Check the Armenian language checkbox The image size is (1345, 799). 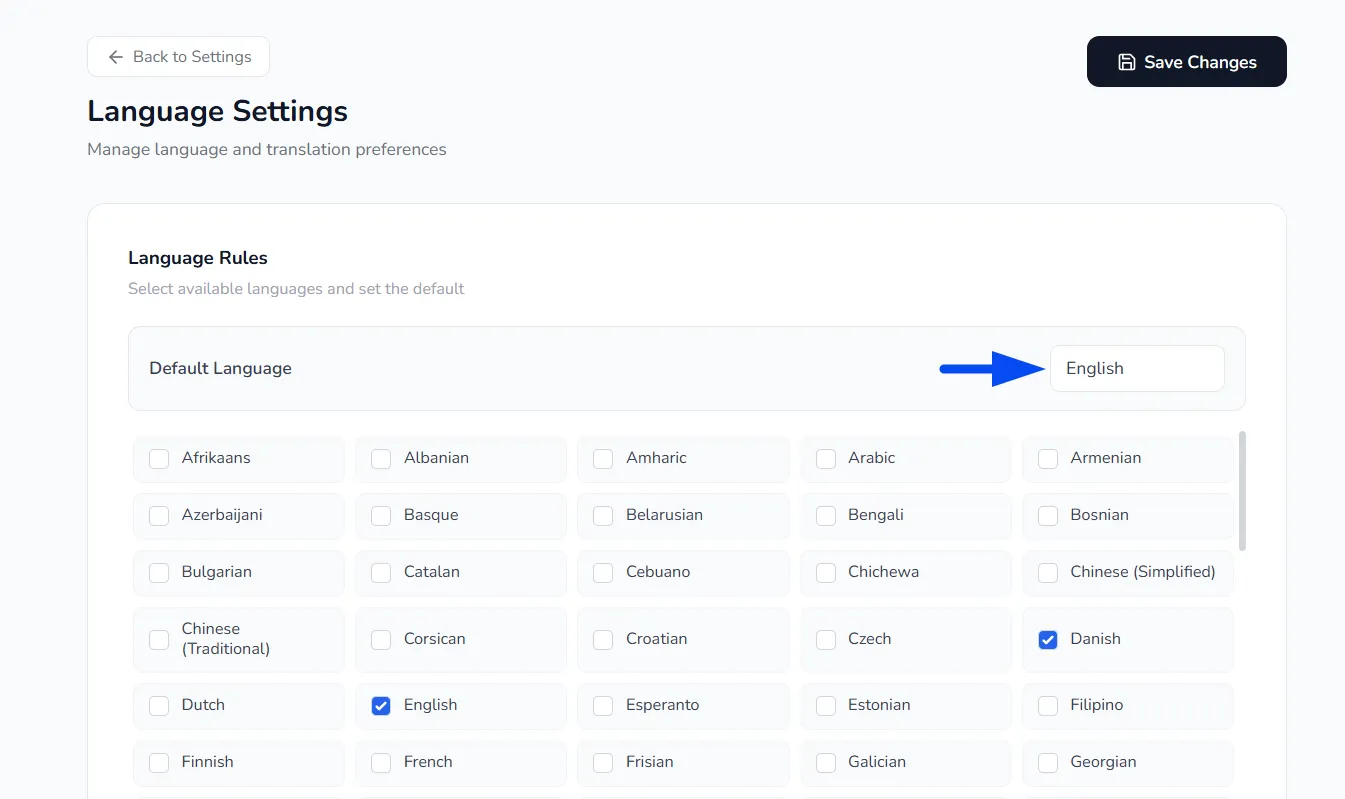pyautogui.click(x=1048, y=458)
